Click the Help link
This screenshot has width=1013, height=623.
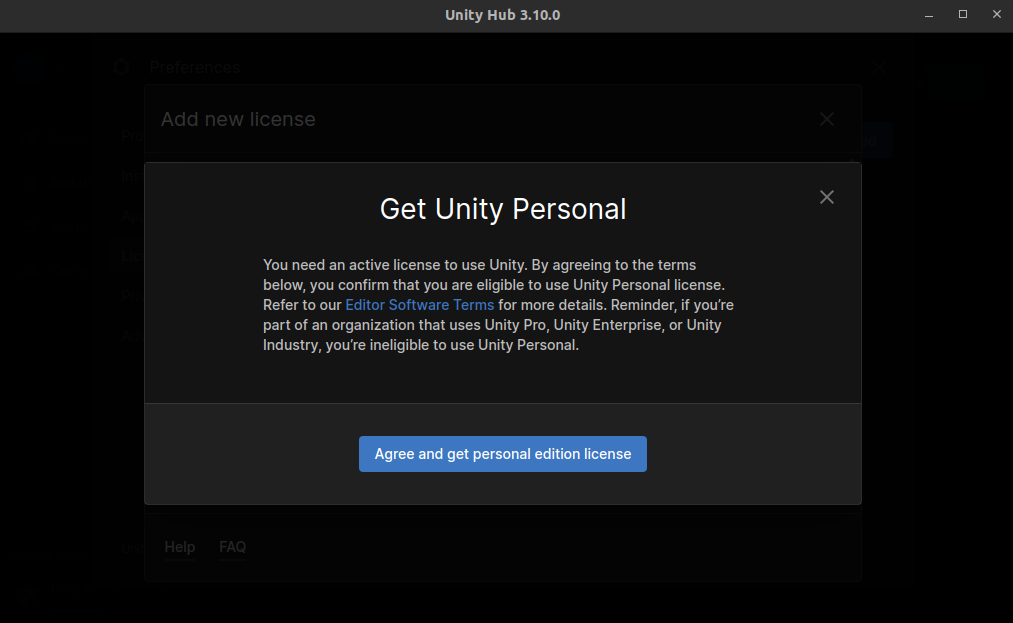179,547
